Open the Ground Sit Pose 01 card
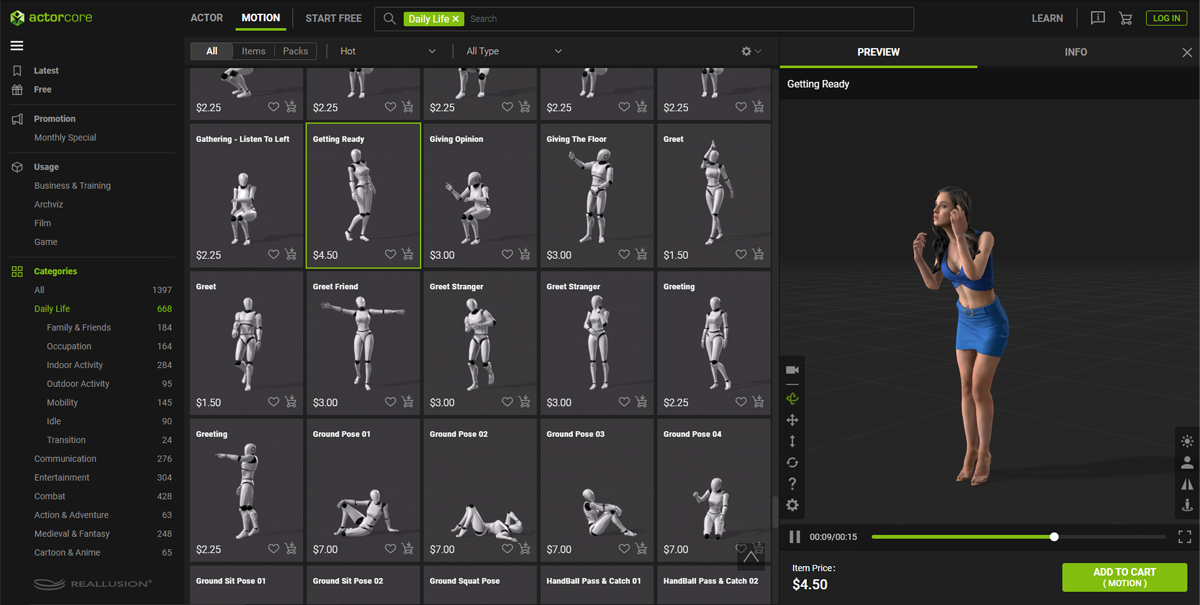The width and height of the screenshot is (1200, 605). 246,585
